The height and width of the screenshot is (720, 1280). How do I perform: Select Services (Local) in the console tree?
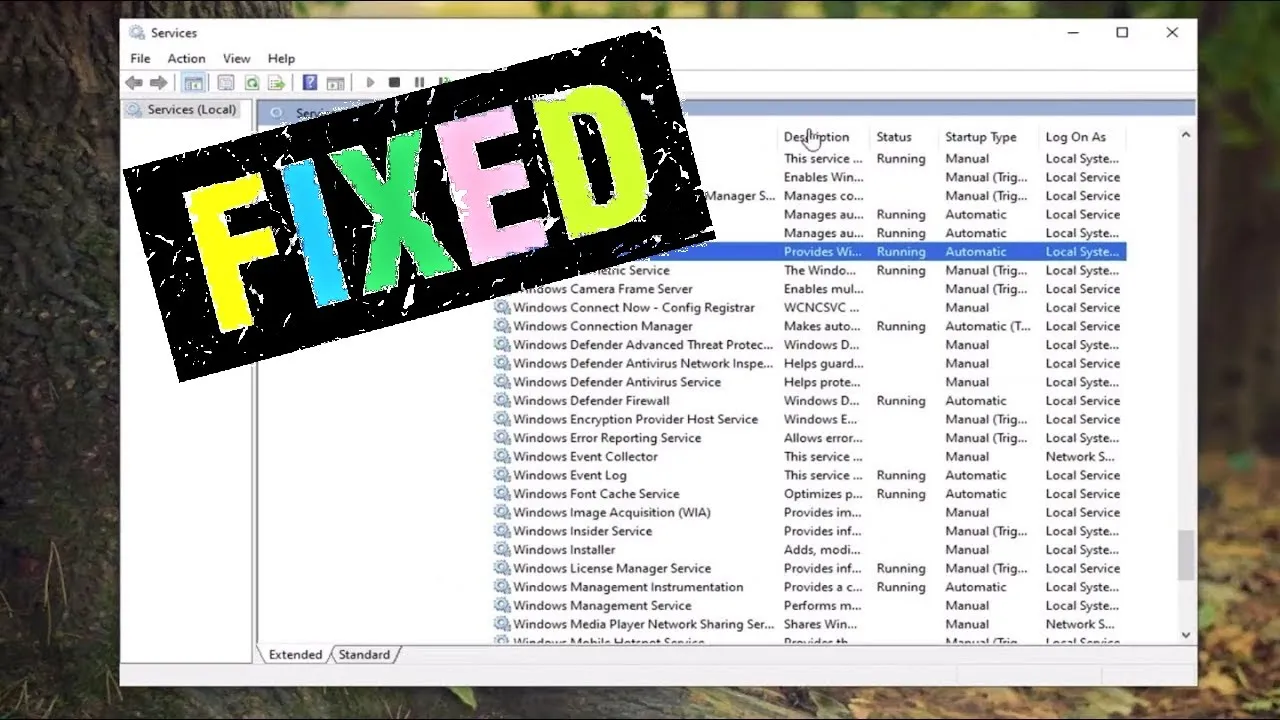click(x=191, y=110)
